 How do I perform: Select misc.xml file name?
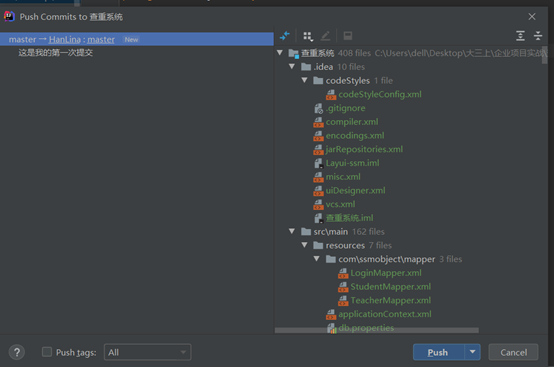343,177
